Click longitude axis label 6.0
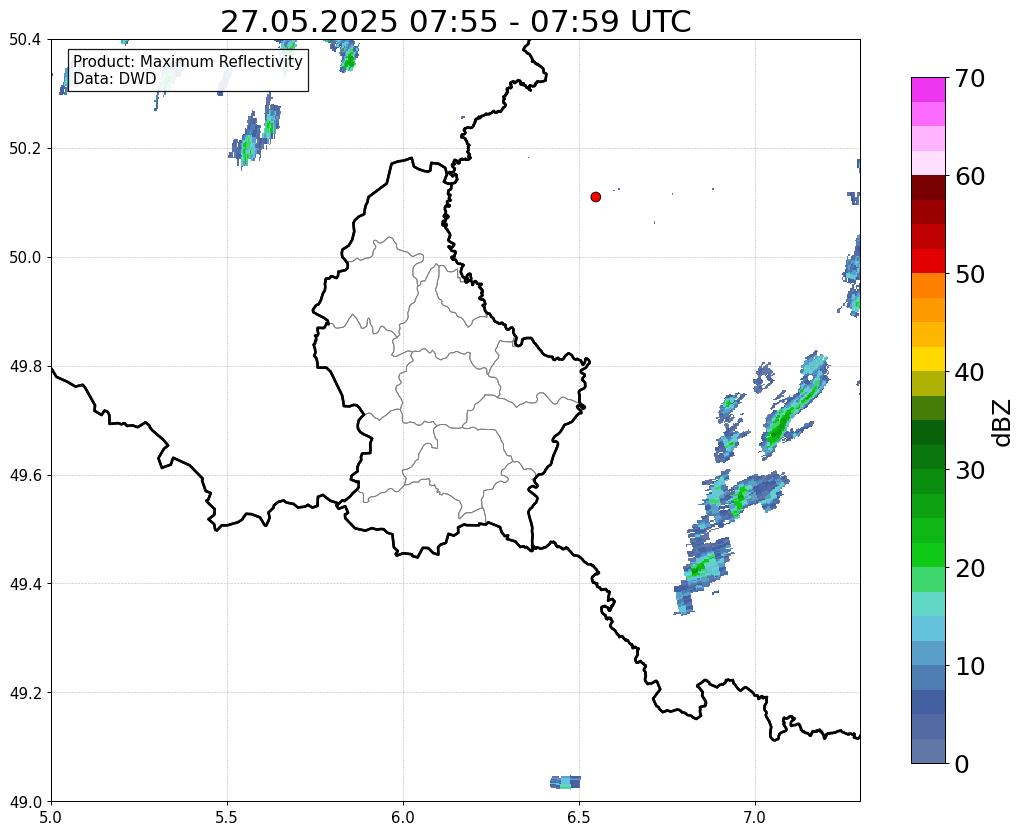Screen dimensions: 1023x834 point(403,818)
